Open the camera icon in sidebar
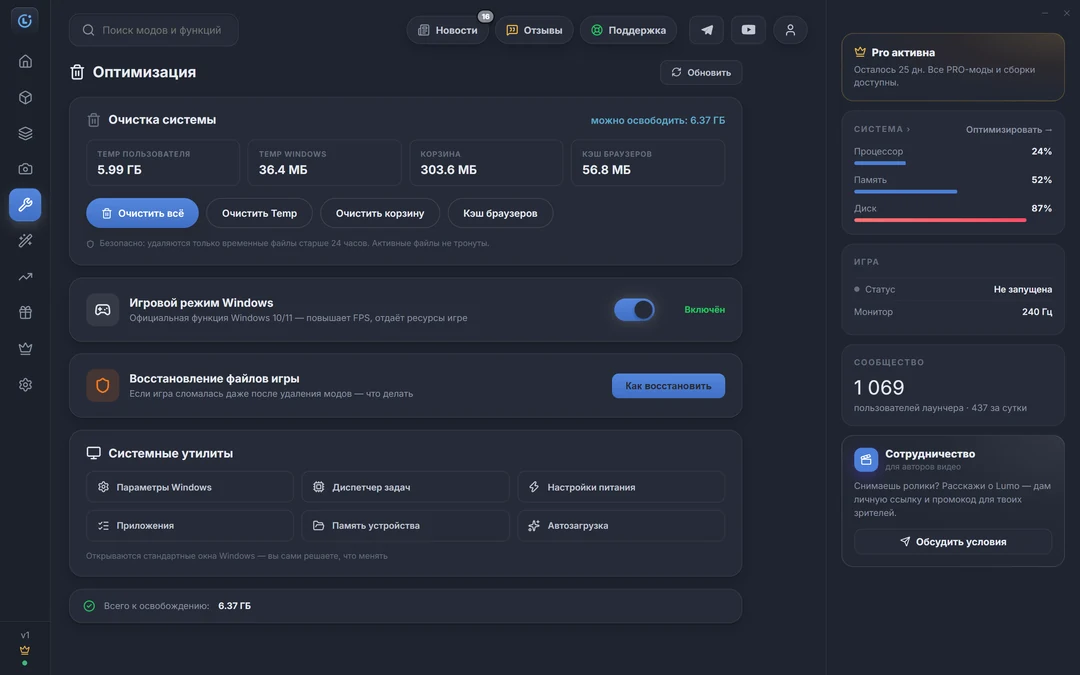The height and width of the screenshot is (675, 1080). [25, 169]
